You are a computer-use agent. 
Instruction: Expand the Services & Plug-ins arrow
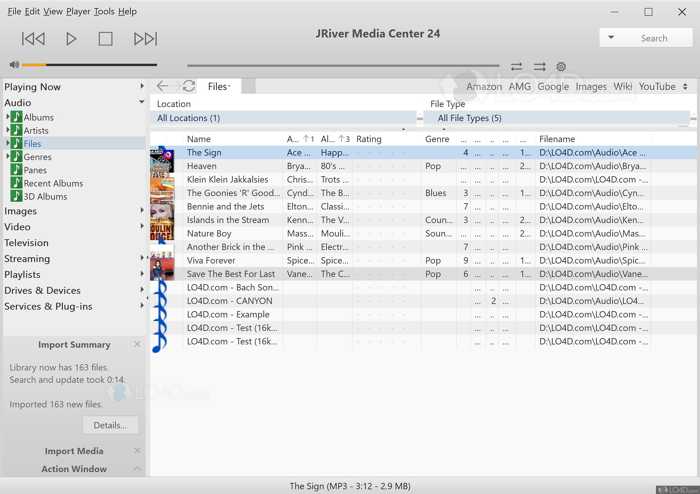pyautogui.click(x=142, y=306)
